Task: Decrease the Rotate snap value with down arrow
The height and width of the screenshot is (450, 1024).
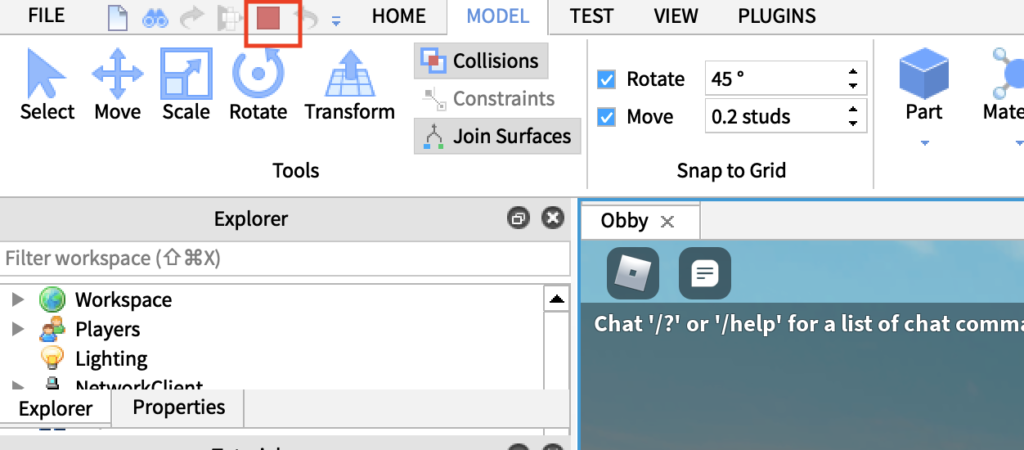Action: (852, 86)
